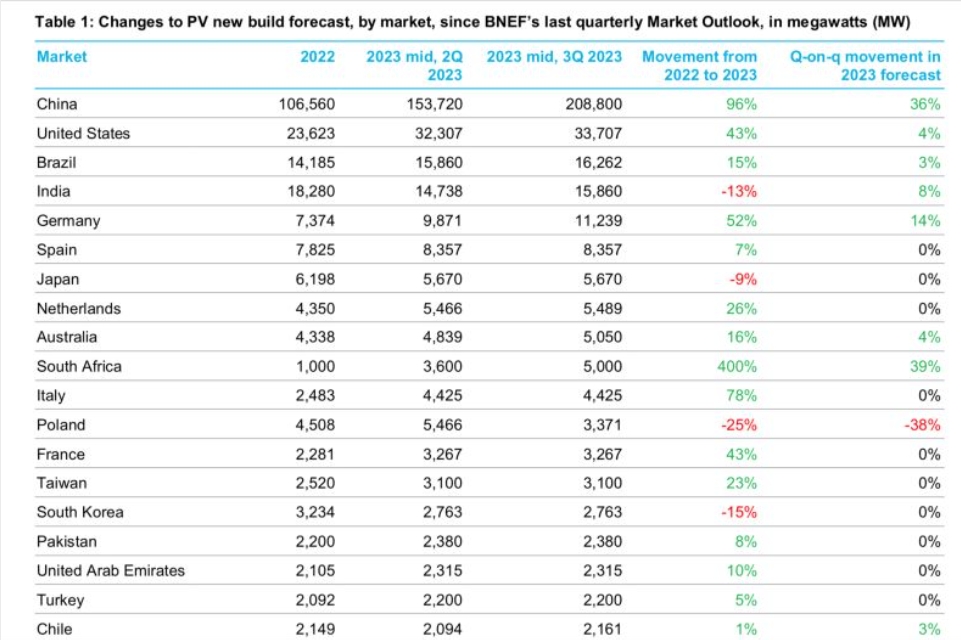Select the 'Taiwan' market cell
This screenshot has width=961, height=640.
(x=62, y=483)
